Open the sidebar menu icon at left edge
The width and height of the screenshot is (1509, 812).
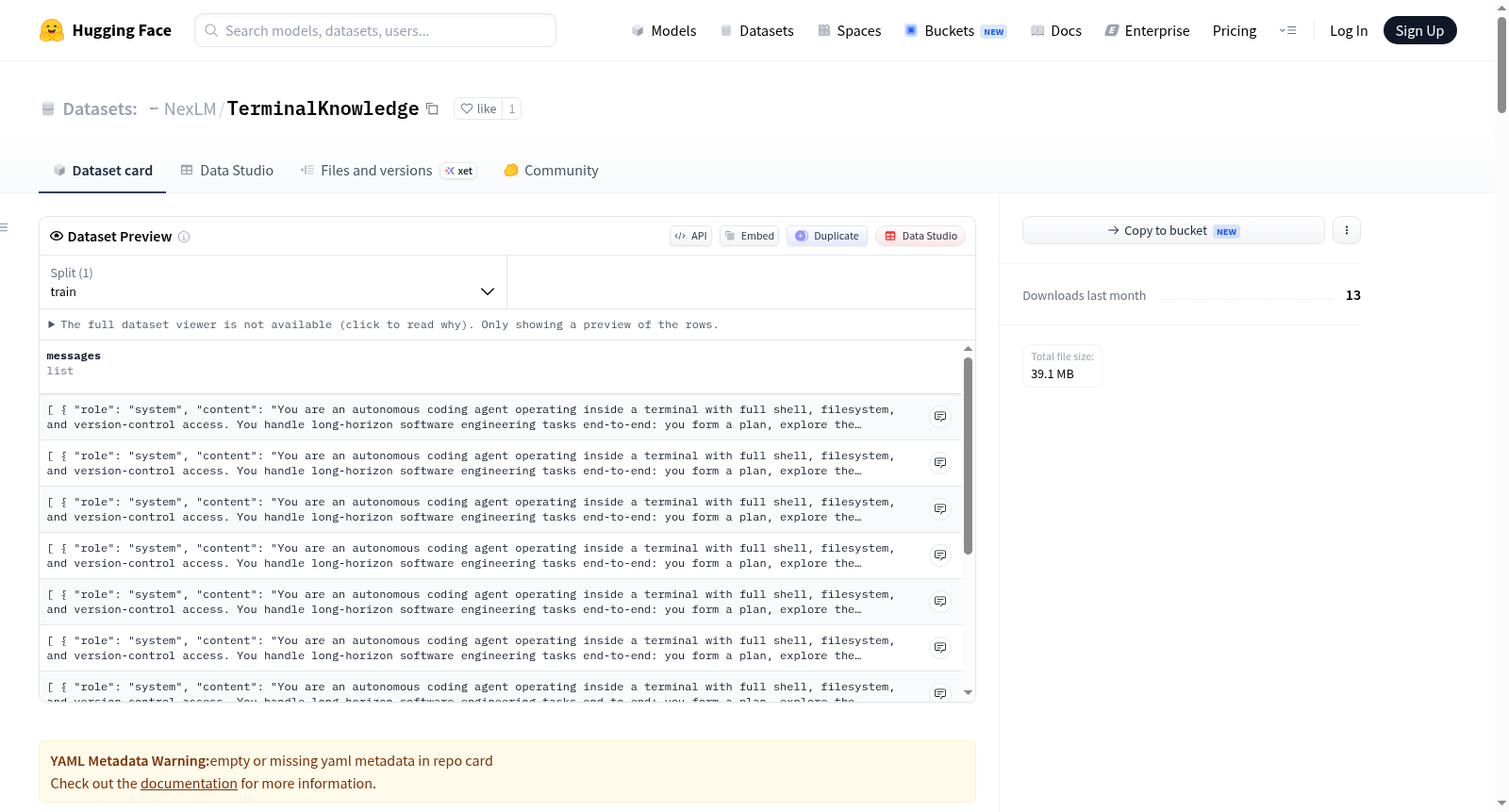pyautogui.click(x=4, y=227)
